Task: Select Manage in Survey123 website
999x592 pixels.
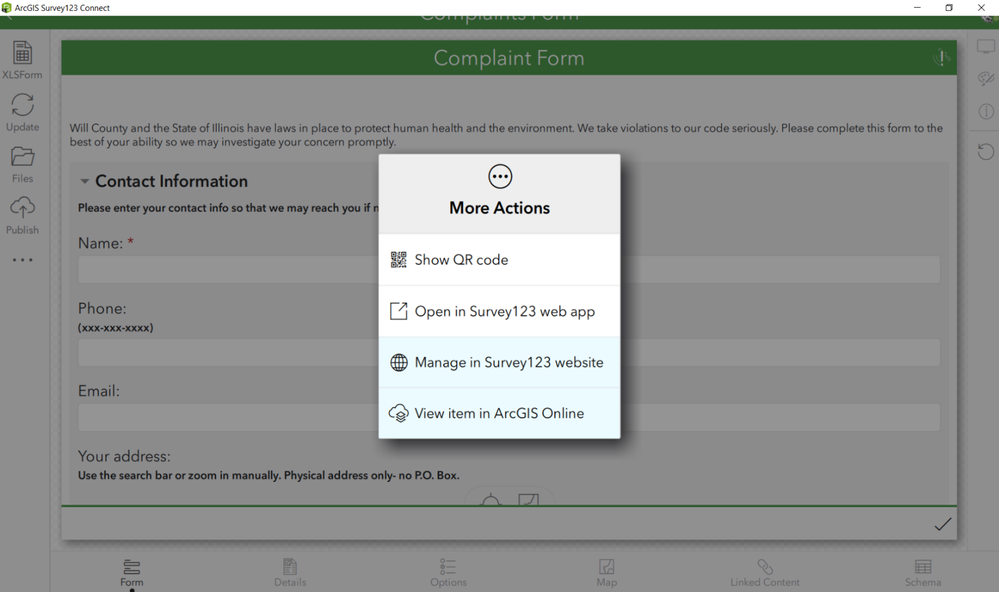Action: [x=500, y=362]
